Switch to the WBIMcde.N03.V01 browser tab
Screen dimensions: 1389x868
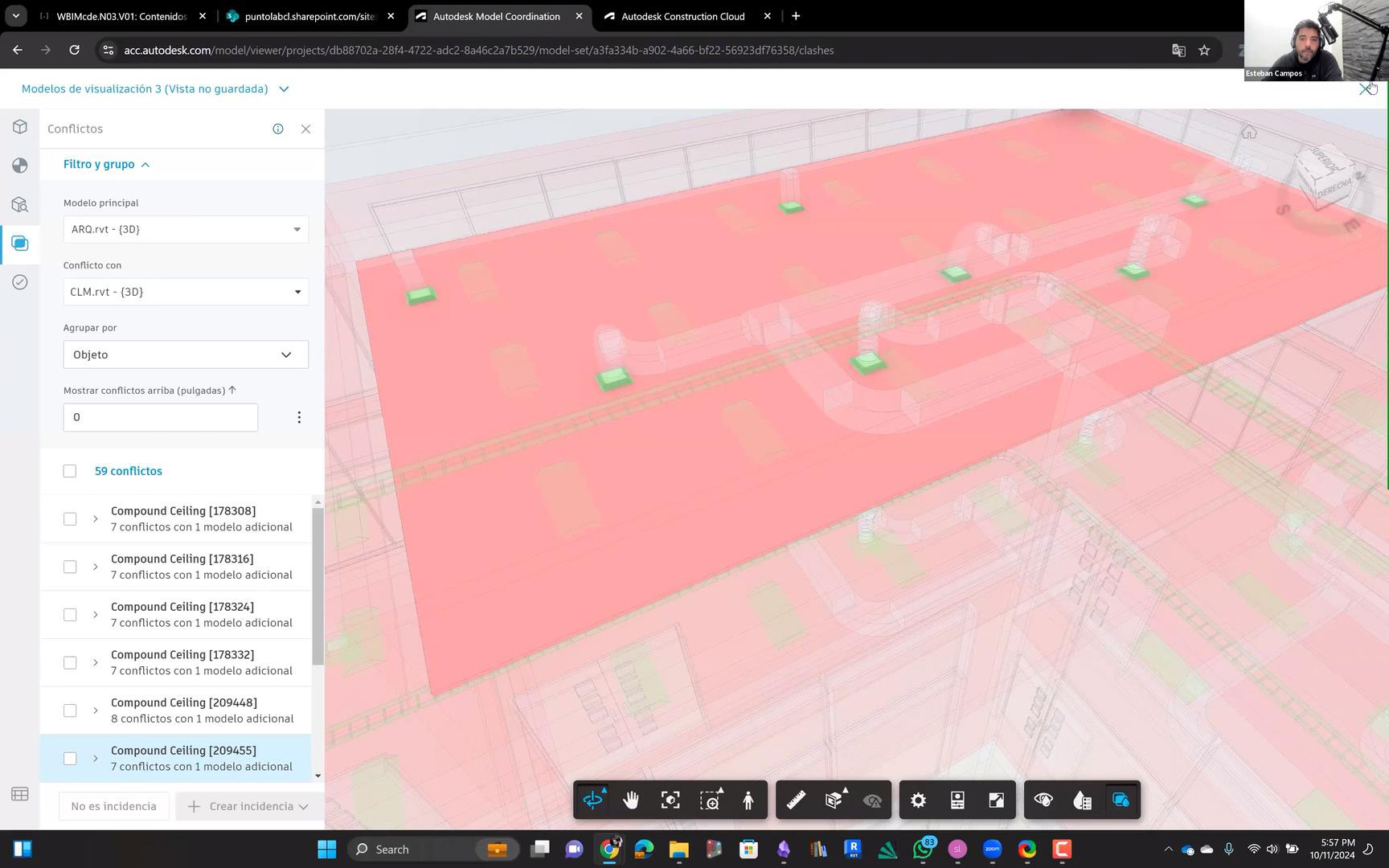(x=121, y=16)
